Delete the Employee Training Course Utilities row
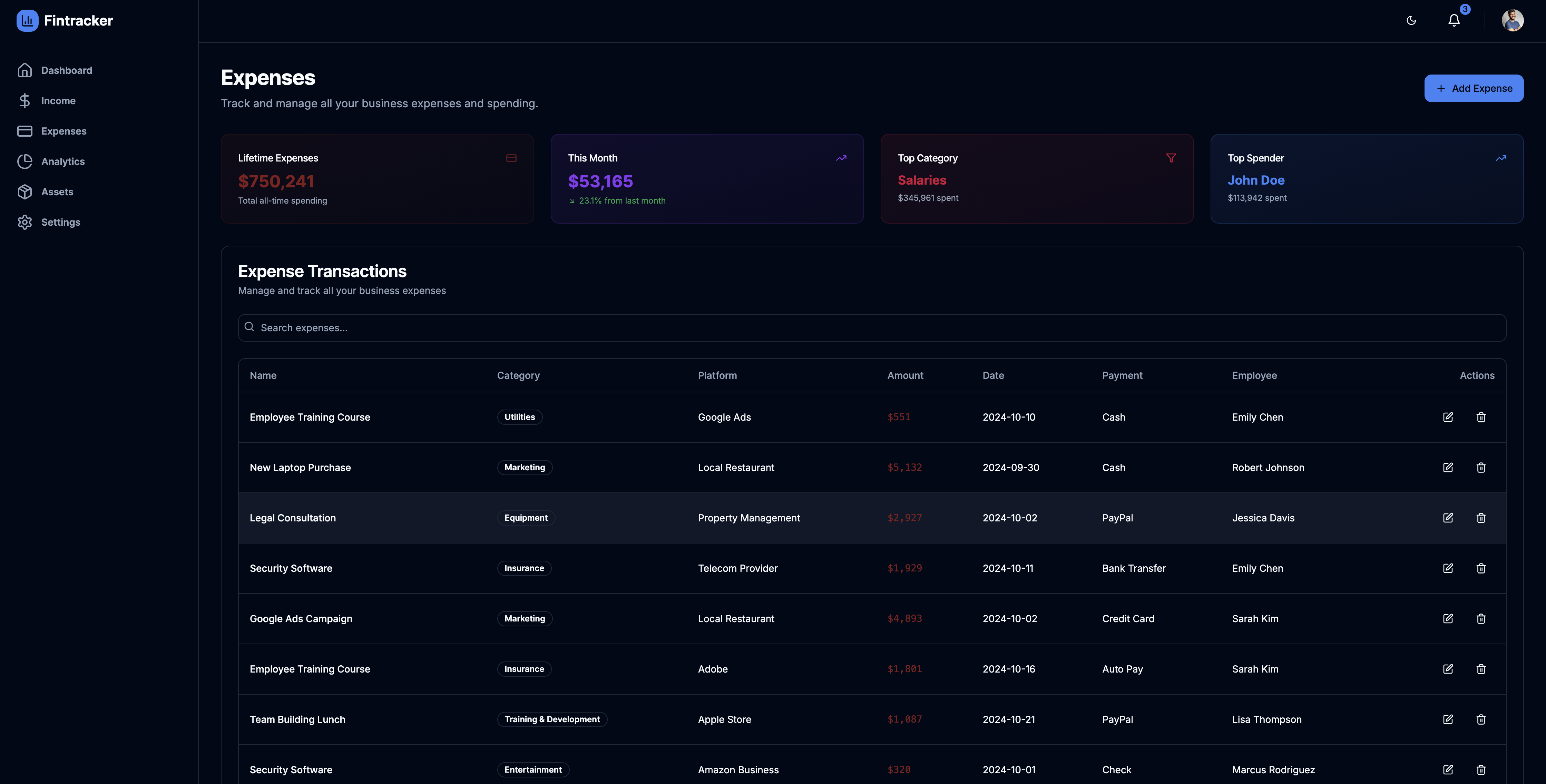 point(1480,417)
